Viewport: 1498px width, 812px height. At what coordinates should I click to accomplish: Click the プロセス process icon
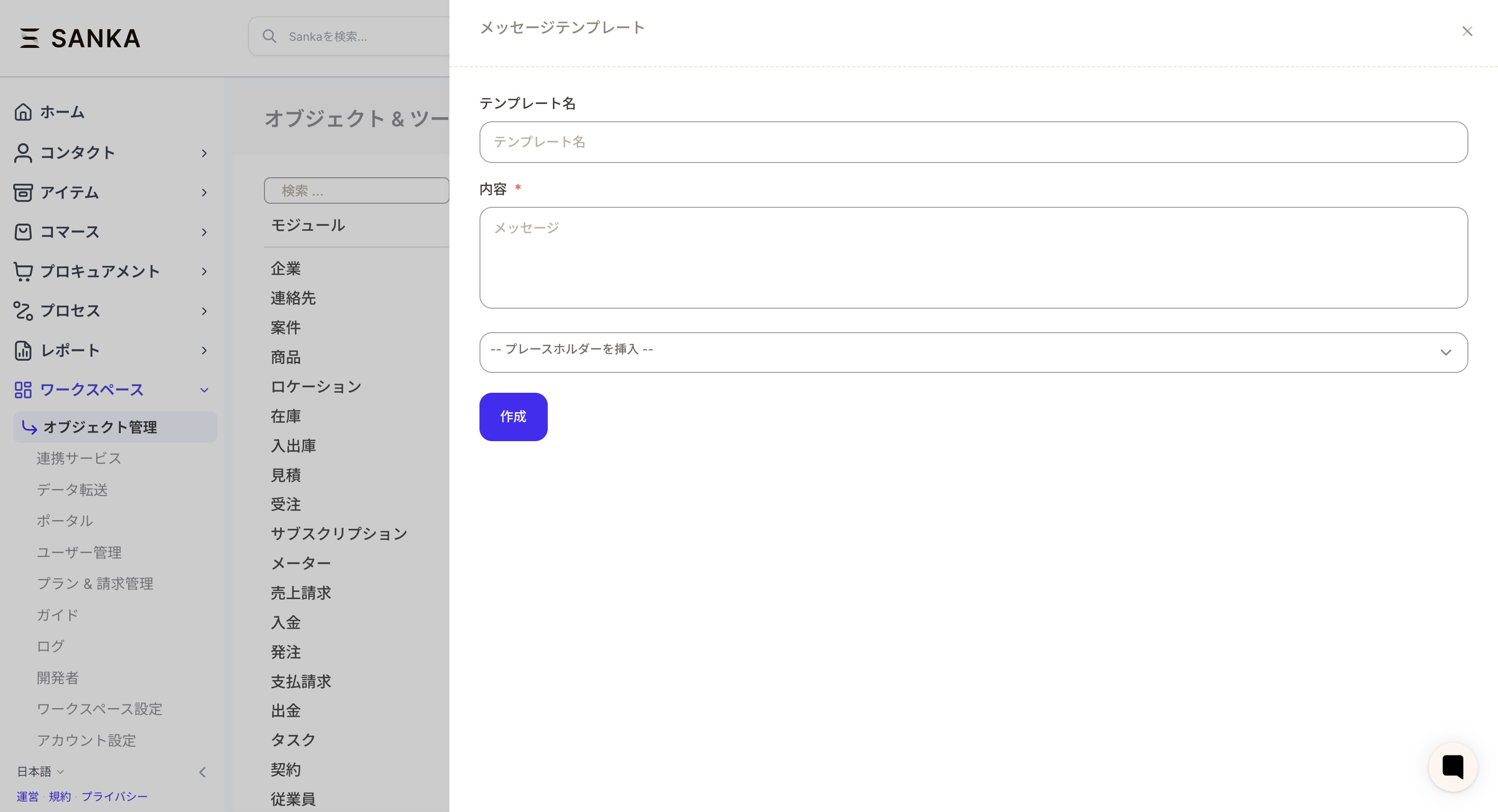click(23, 311)
